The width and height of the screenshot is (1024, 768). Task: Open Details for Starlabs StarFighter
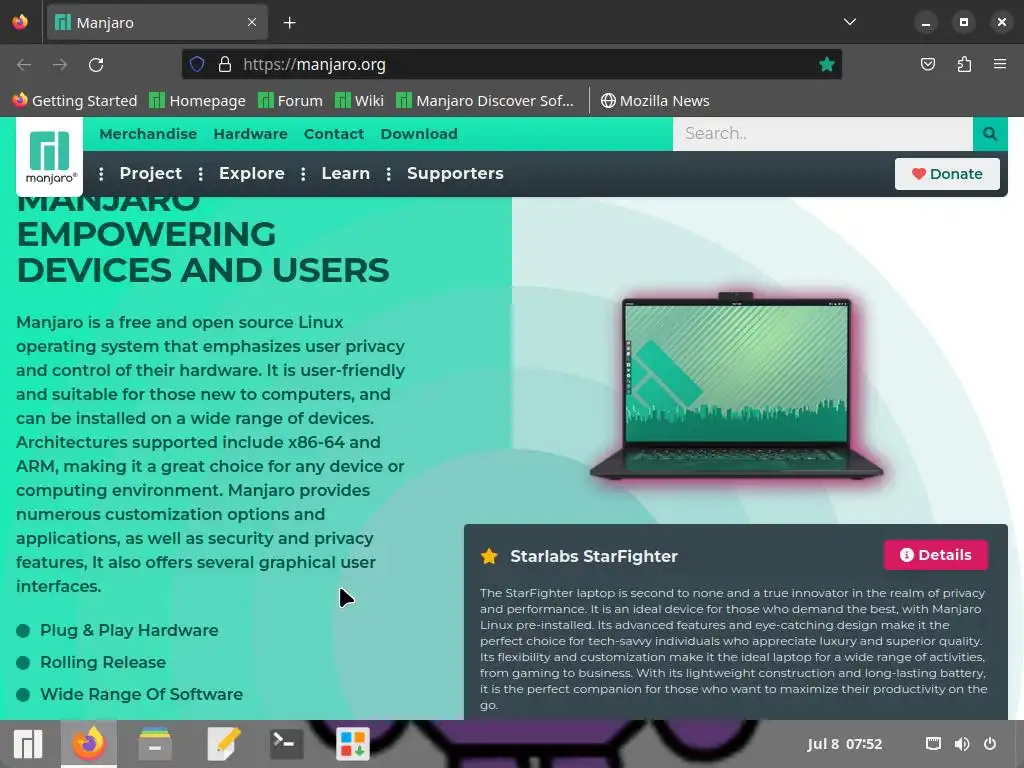(x=936, y=555)
